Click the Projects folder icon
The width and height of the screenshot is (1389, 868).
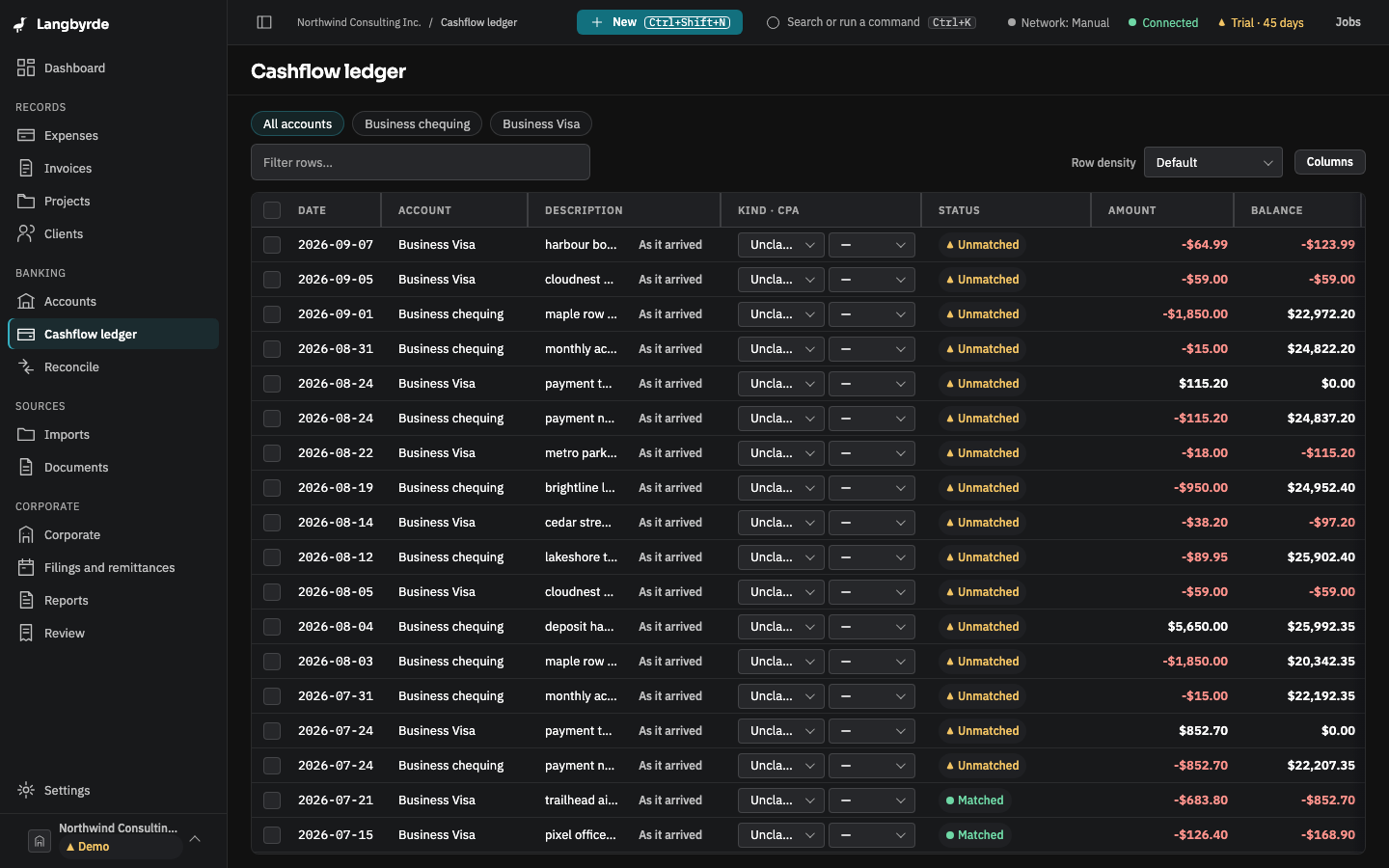[x=26, y=201]
